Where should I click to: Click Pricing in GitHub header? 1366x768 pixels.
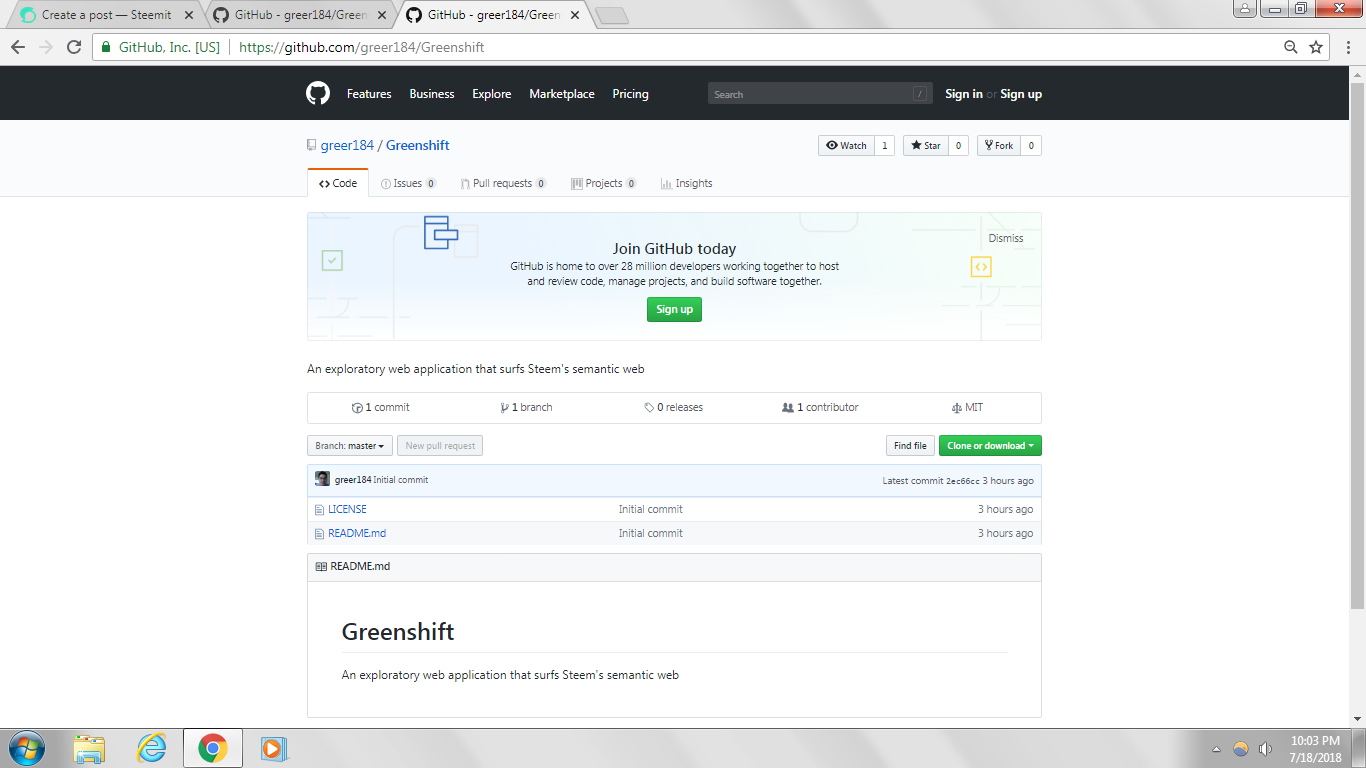(630, 94)
